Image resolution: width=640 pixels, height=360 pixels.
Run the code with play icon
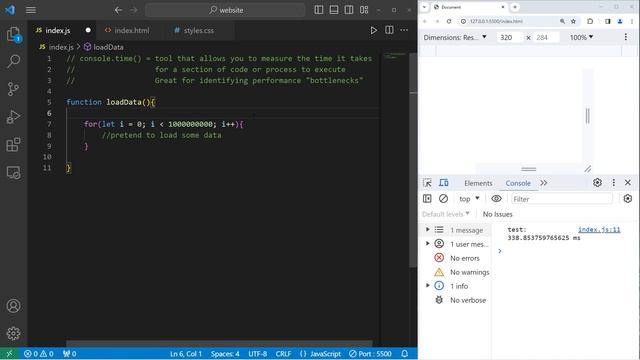373,30
